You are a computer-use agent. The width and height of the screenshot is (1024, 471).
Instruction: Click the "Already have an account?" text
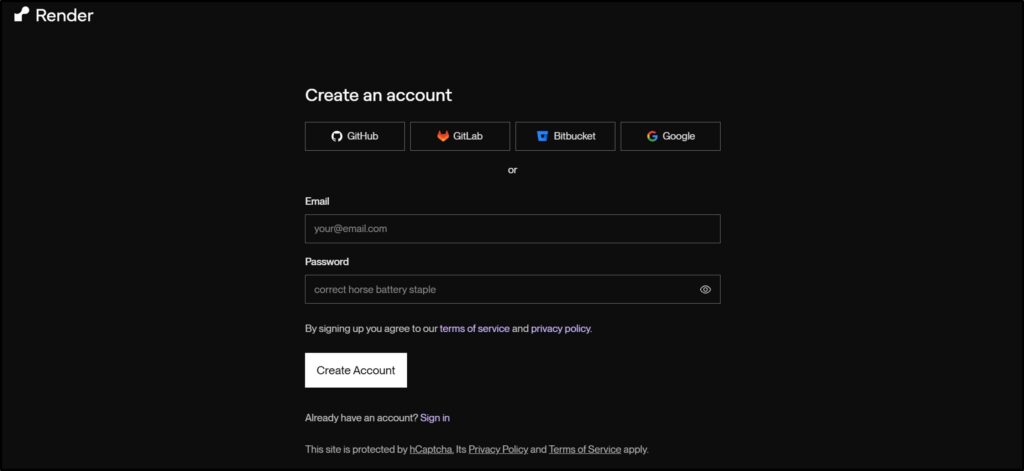[361, 417]
